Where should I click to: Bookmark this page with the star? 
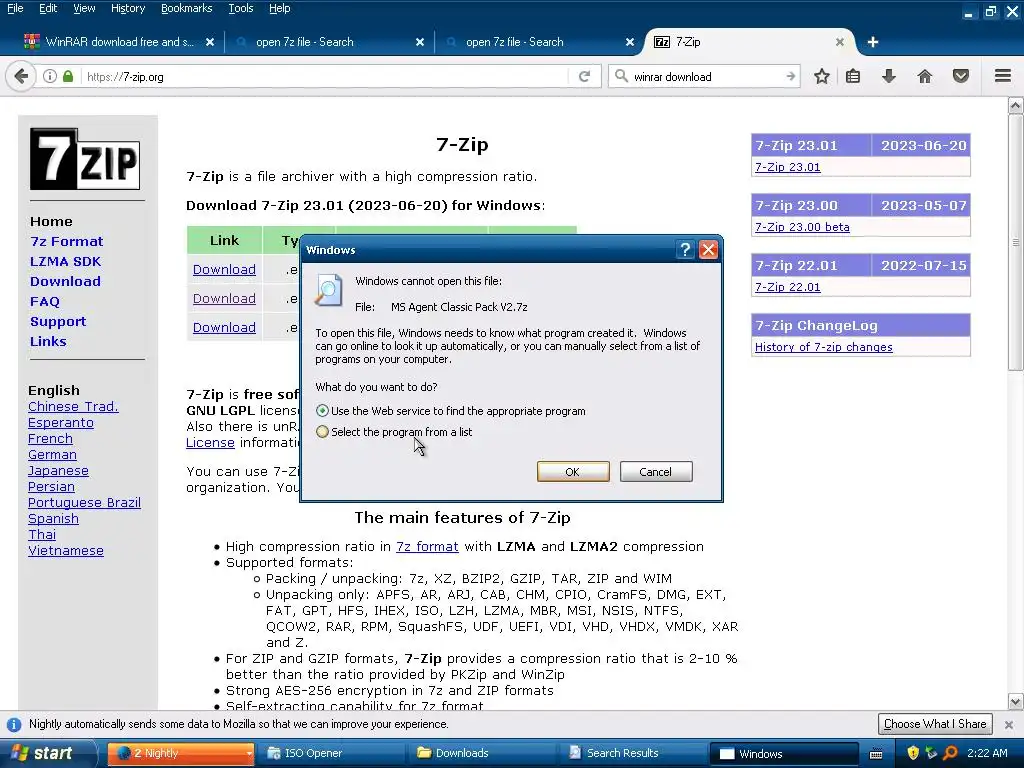822,76
